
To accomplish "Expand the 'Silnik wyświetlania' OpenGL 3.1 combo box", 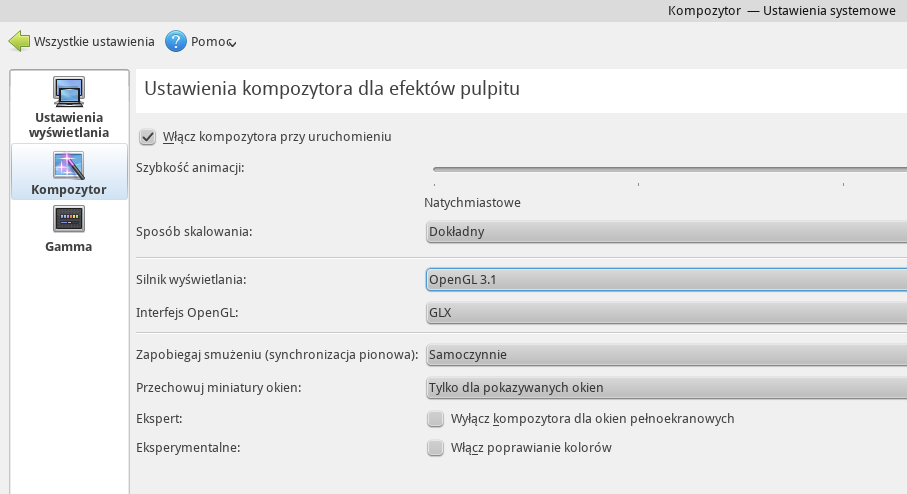I will click(x=665, y=279).
